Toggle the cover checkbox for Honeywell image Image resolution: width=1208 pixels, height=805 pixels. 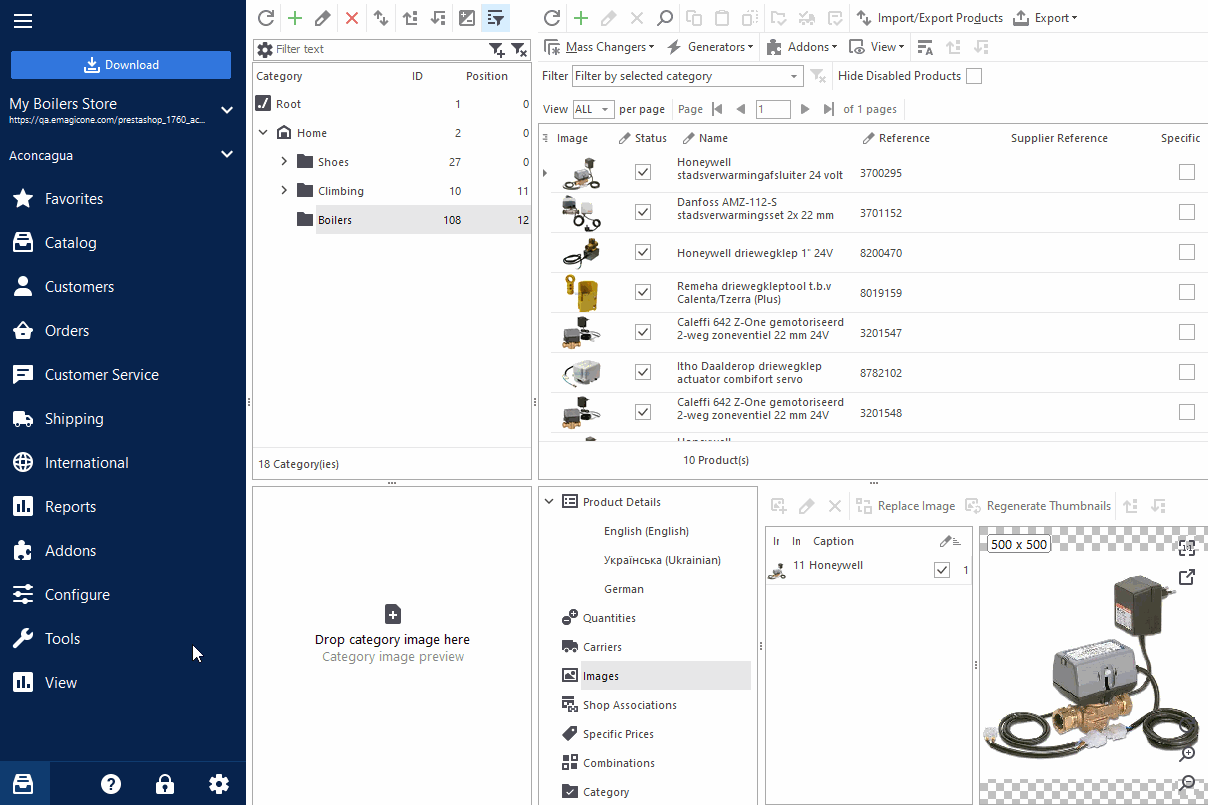click(x=941, y=570)
